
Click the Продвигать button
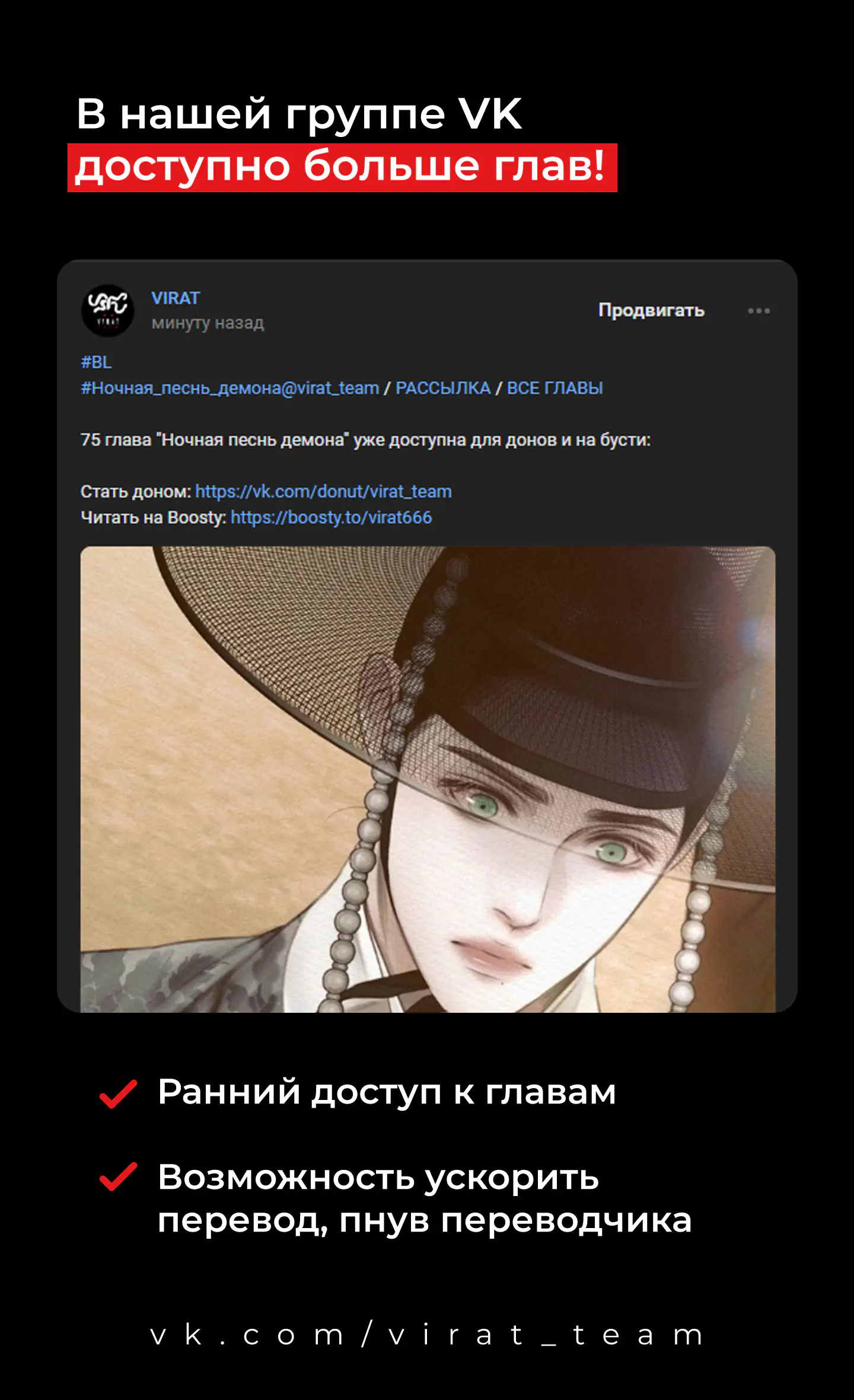tap(651, 310)
